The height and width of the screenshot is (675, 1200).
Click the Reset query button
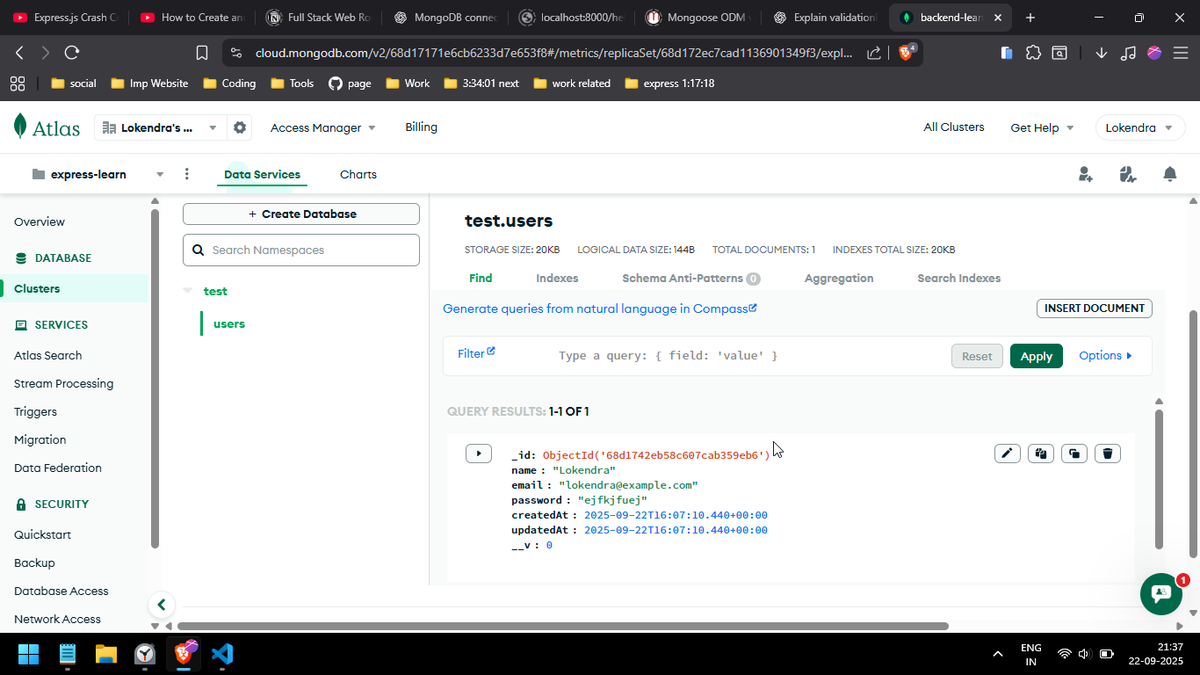point(976,356)
